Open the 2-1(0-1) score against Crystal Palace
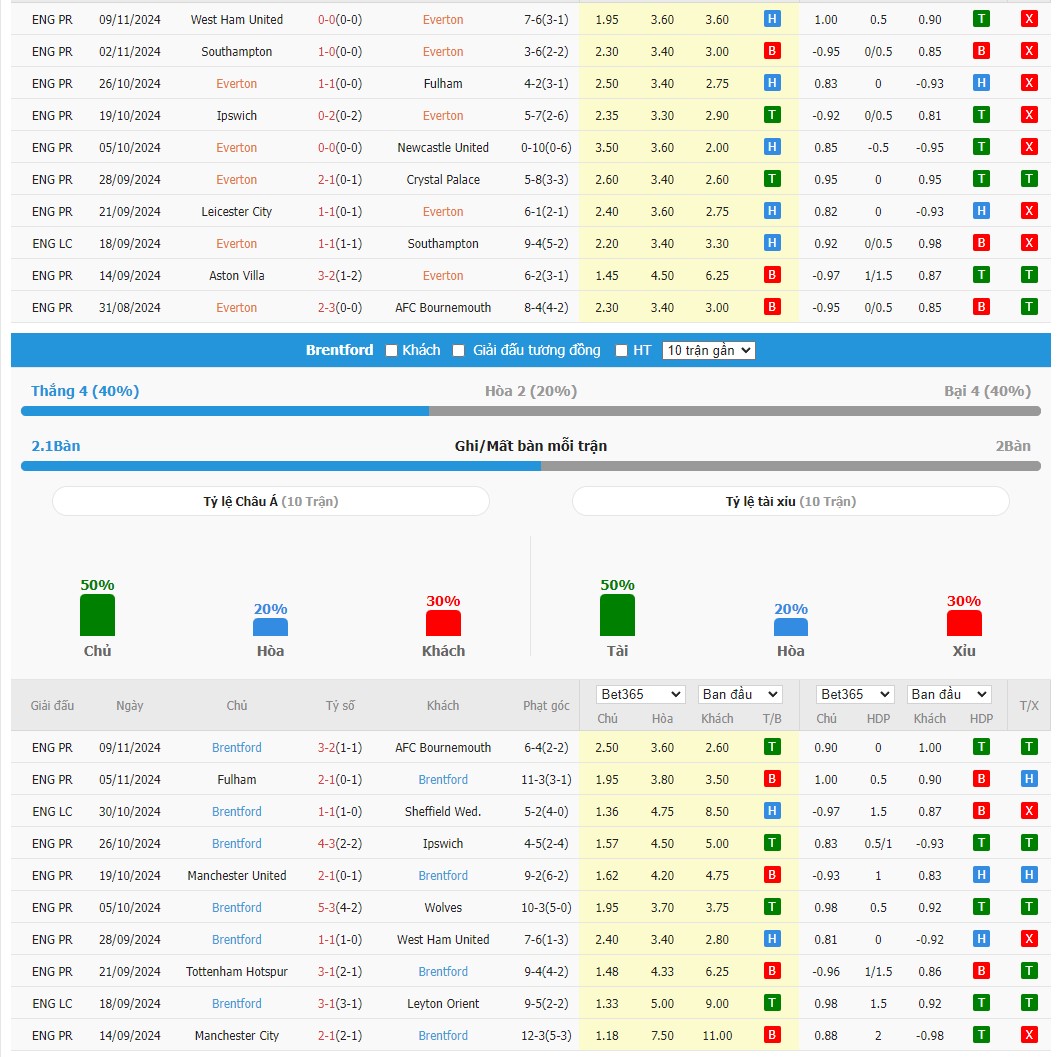 [x=340, y=180]
